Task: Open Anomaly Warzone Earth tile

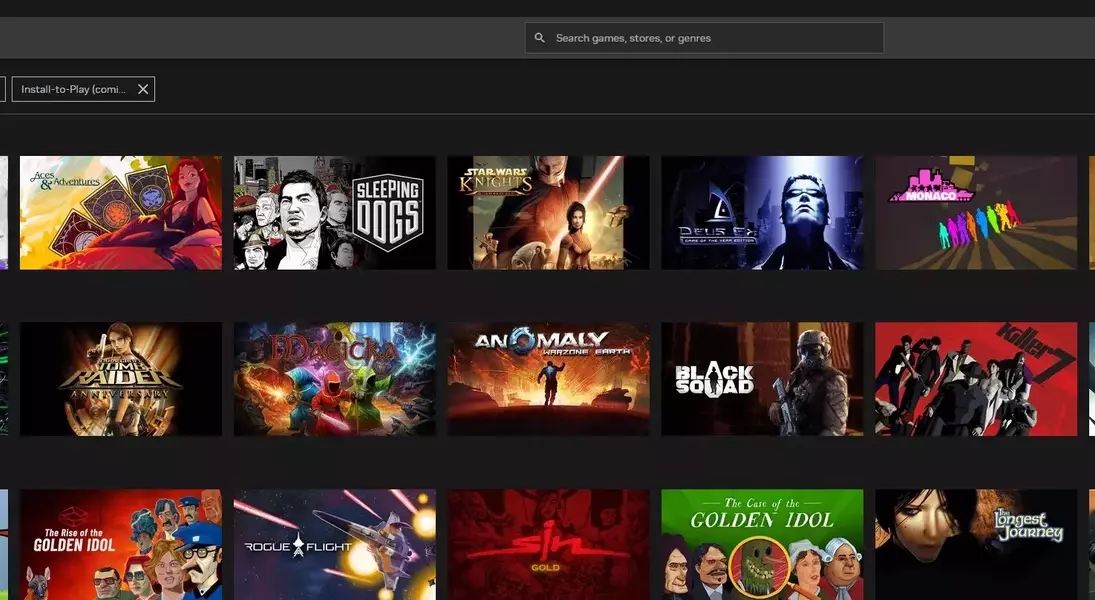Action: 548,378
